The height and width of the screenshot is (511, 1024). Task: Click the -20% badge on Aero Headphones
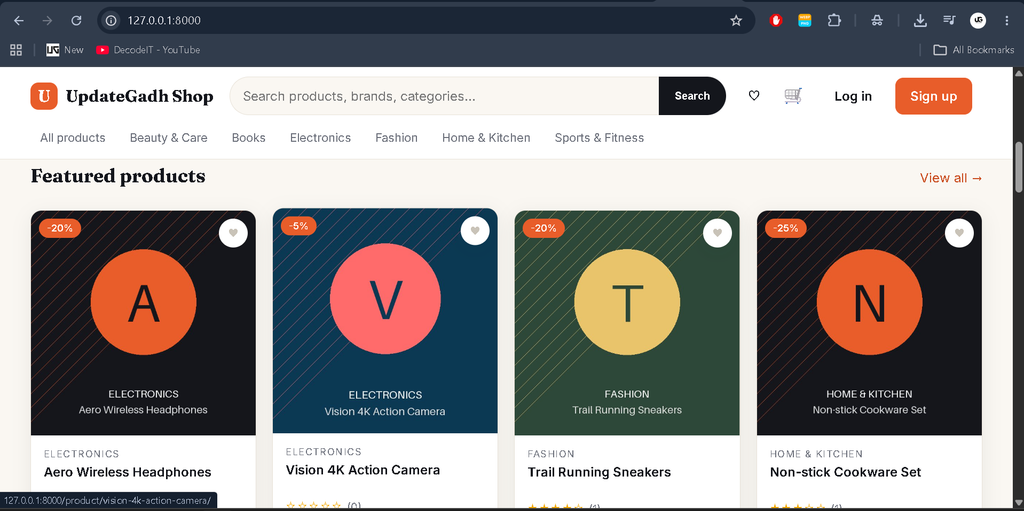[60, 228]
